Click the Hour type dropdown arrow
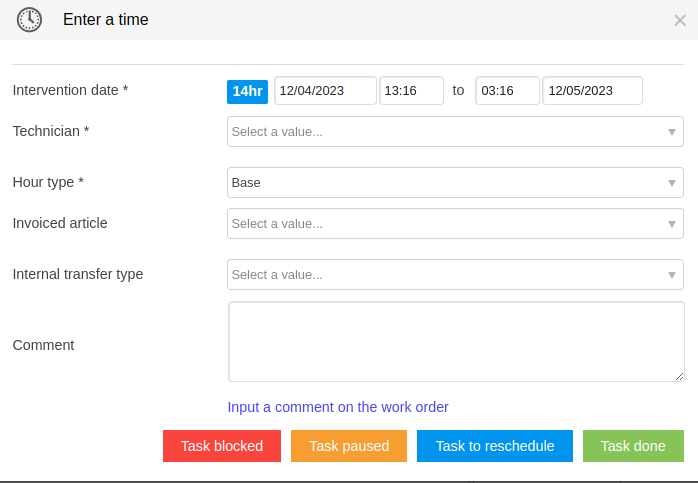 click(672, 183)
